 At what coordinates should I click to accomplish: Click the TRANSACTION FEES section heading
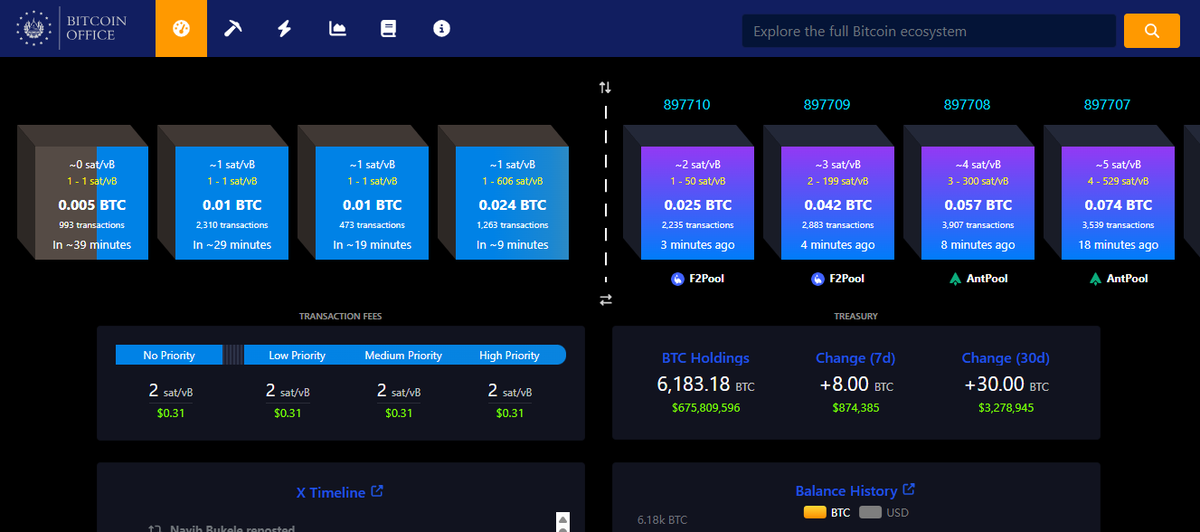pyautogui.click(x=341, y=316)
